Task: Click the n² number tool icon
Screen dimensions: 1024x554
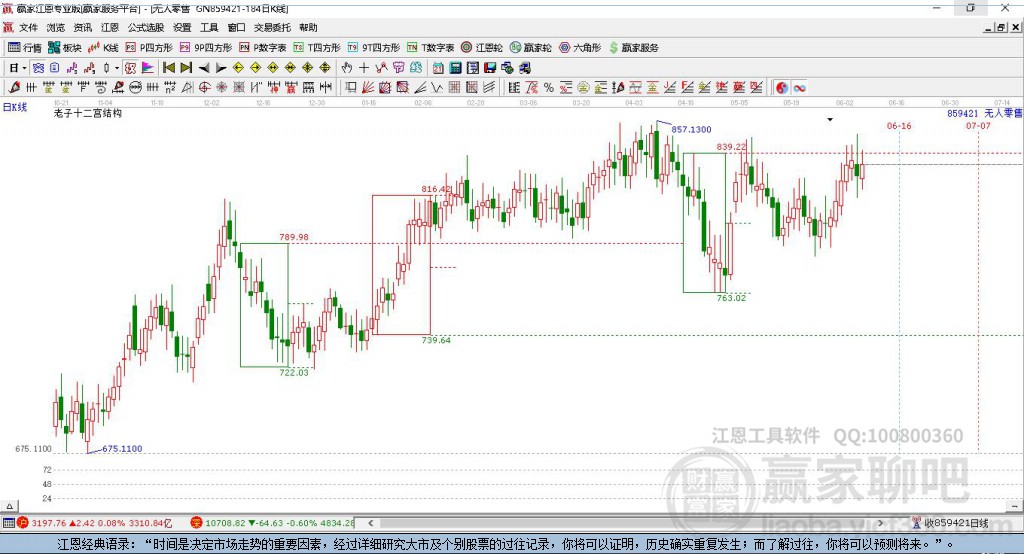Action: coord(170,88)
